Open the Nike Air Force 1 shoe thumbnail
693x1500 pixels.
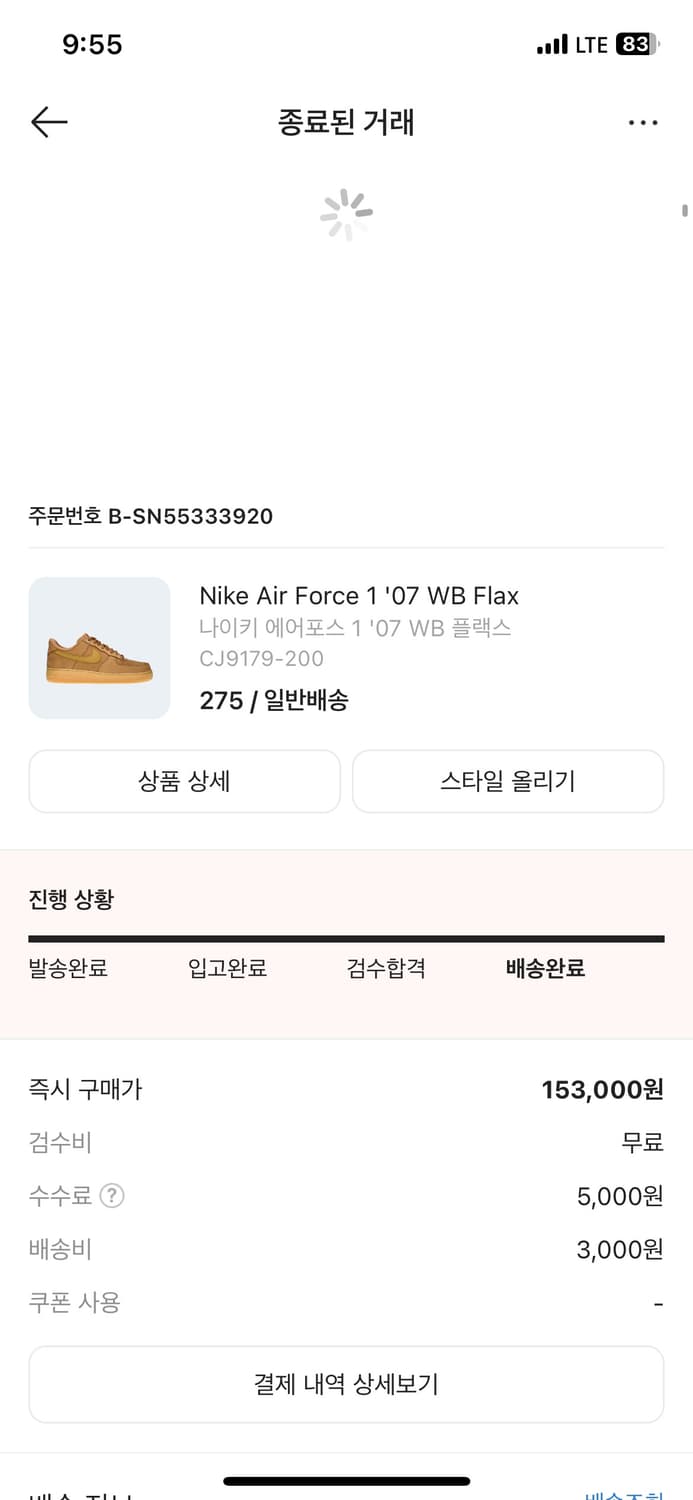pos(99,648)
